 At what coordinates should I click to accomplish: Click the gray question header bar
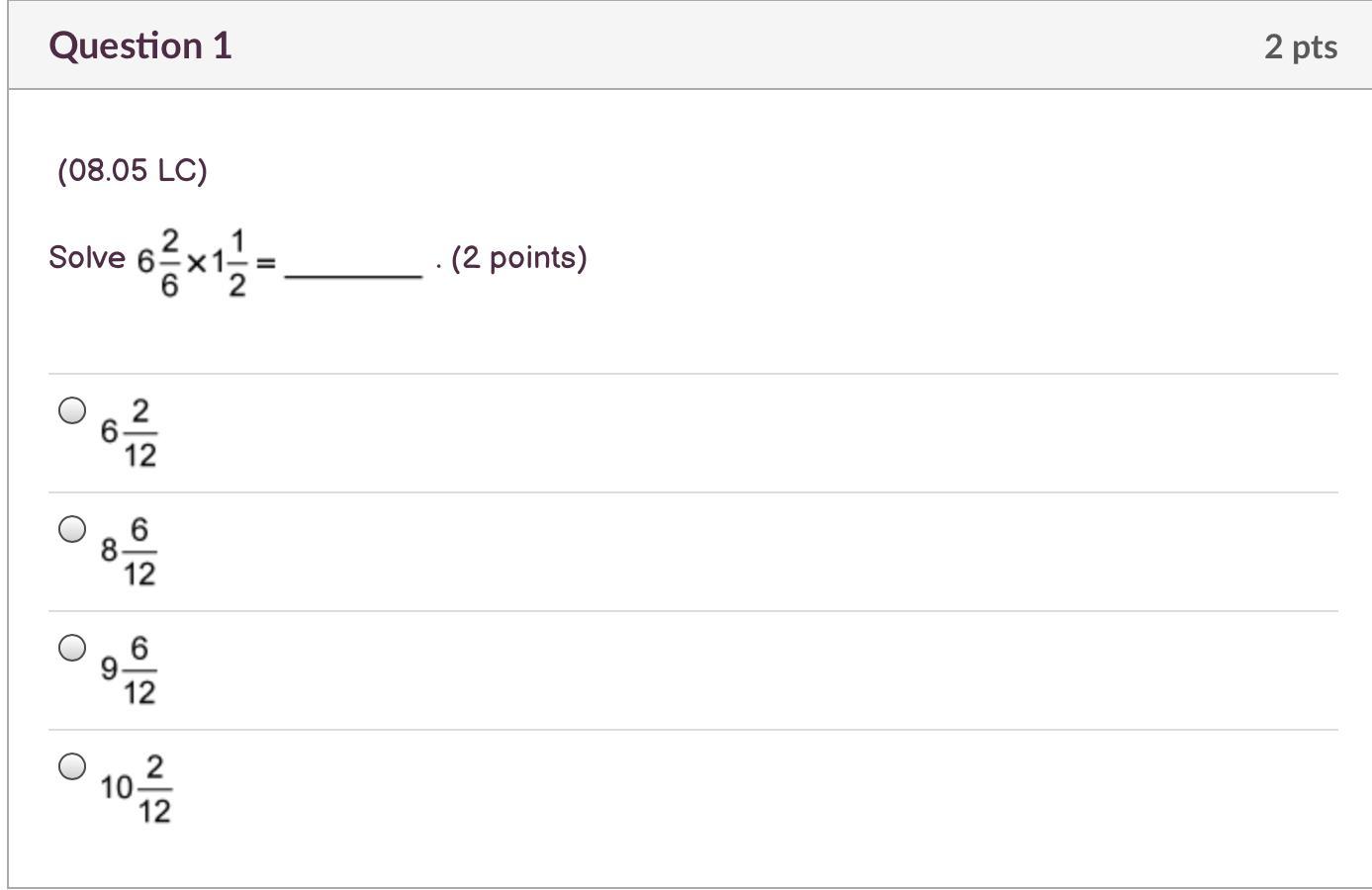pyautogui.click(x=690, y=45)
